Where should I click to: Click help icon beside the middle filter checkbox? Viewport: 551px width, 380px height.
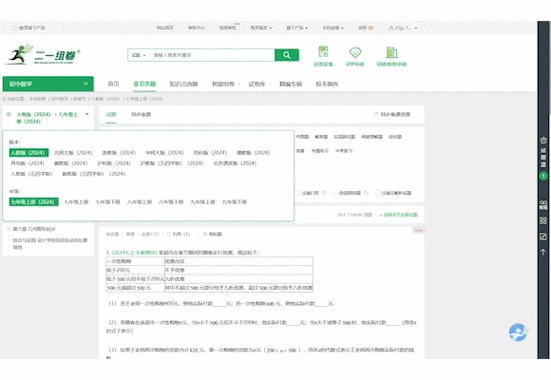(366, 193)
